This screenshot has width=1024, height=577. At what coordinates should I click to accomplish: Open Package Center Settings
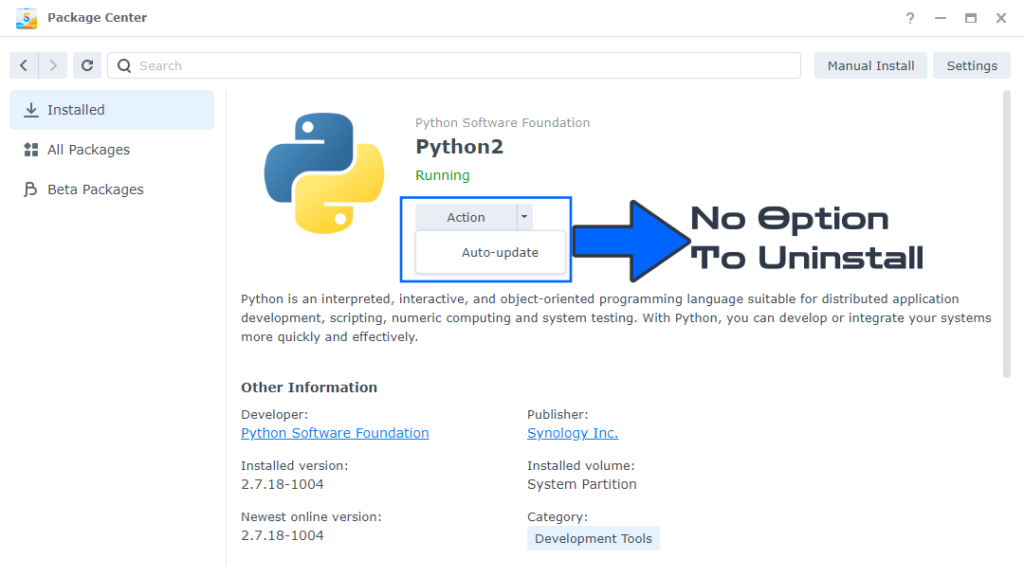point(971,65)
